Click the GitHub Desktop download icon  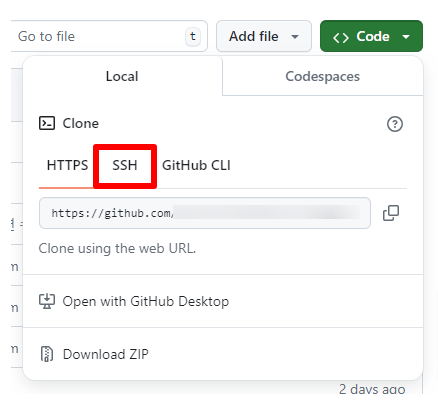47,301
